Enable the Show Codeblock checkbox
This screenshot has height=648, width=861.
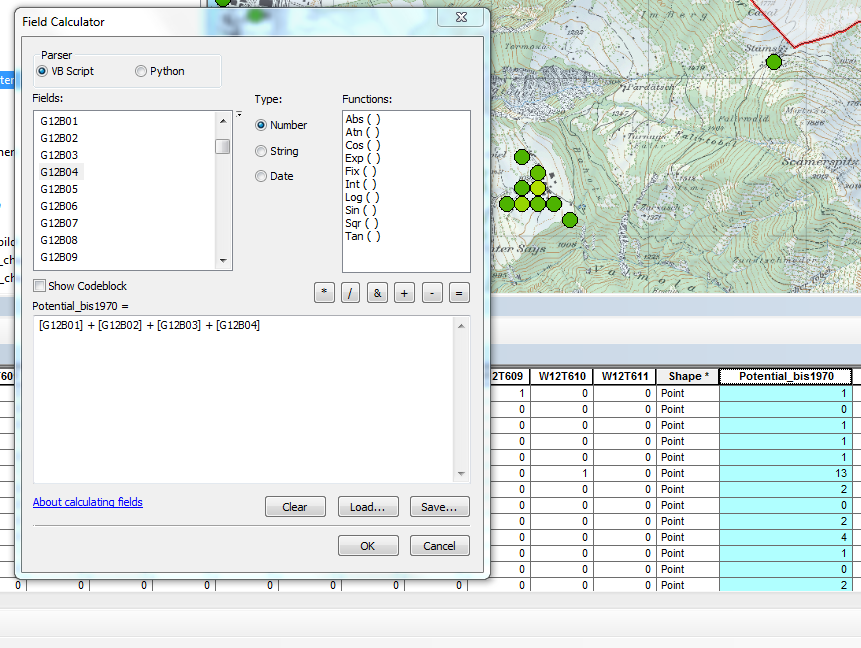pyautogui.click(x=40, y=286)
